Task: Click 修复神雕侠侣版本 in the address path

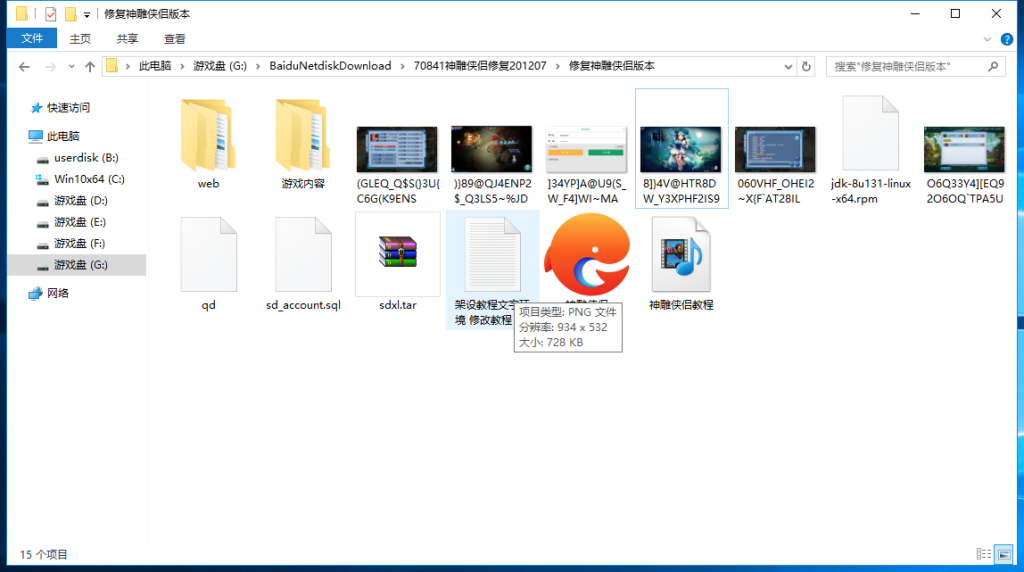Action: click(x=612, y=66)
